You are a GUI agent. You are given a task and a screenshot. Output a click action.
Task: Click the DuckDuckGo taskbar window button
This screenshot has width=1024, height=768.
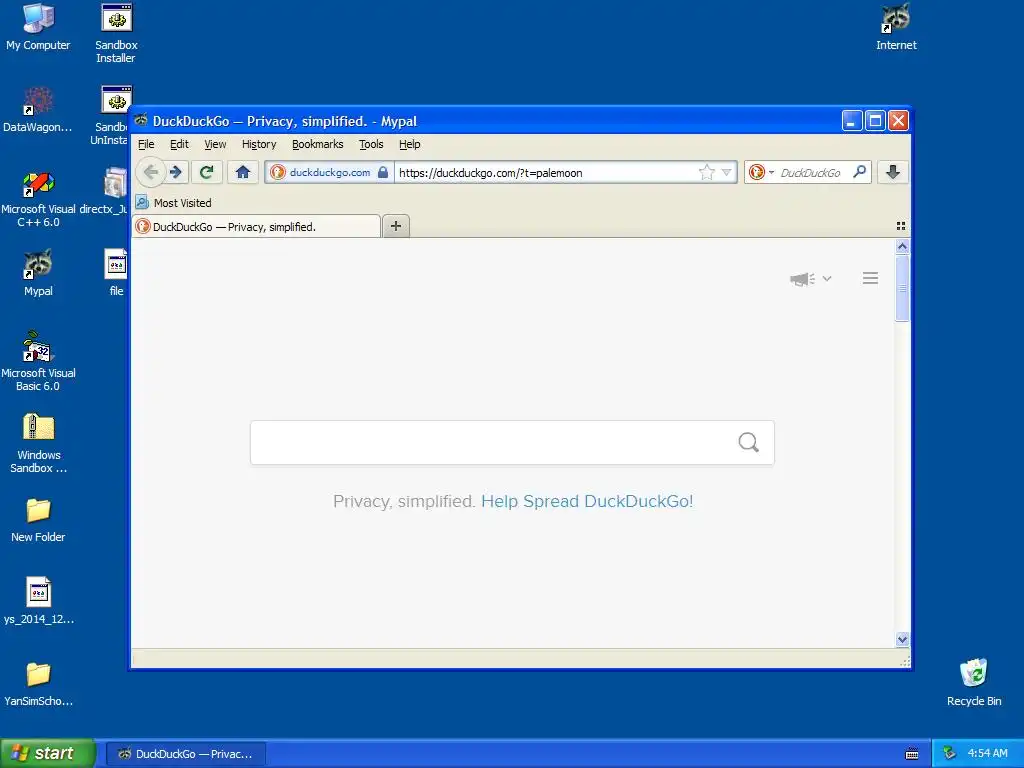[186, 754]
